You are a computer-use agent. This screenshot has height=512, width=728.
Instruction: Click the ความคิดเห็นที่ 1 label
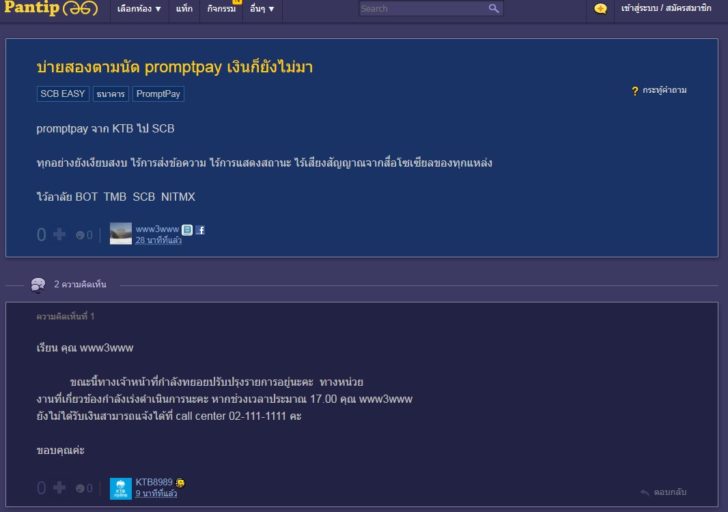point(65,317)
